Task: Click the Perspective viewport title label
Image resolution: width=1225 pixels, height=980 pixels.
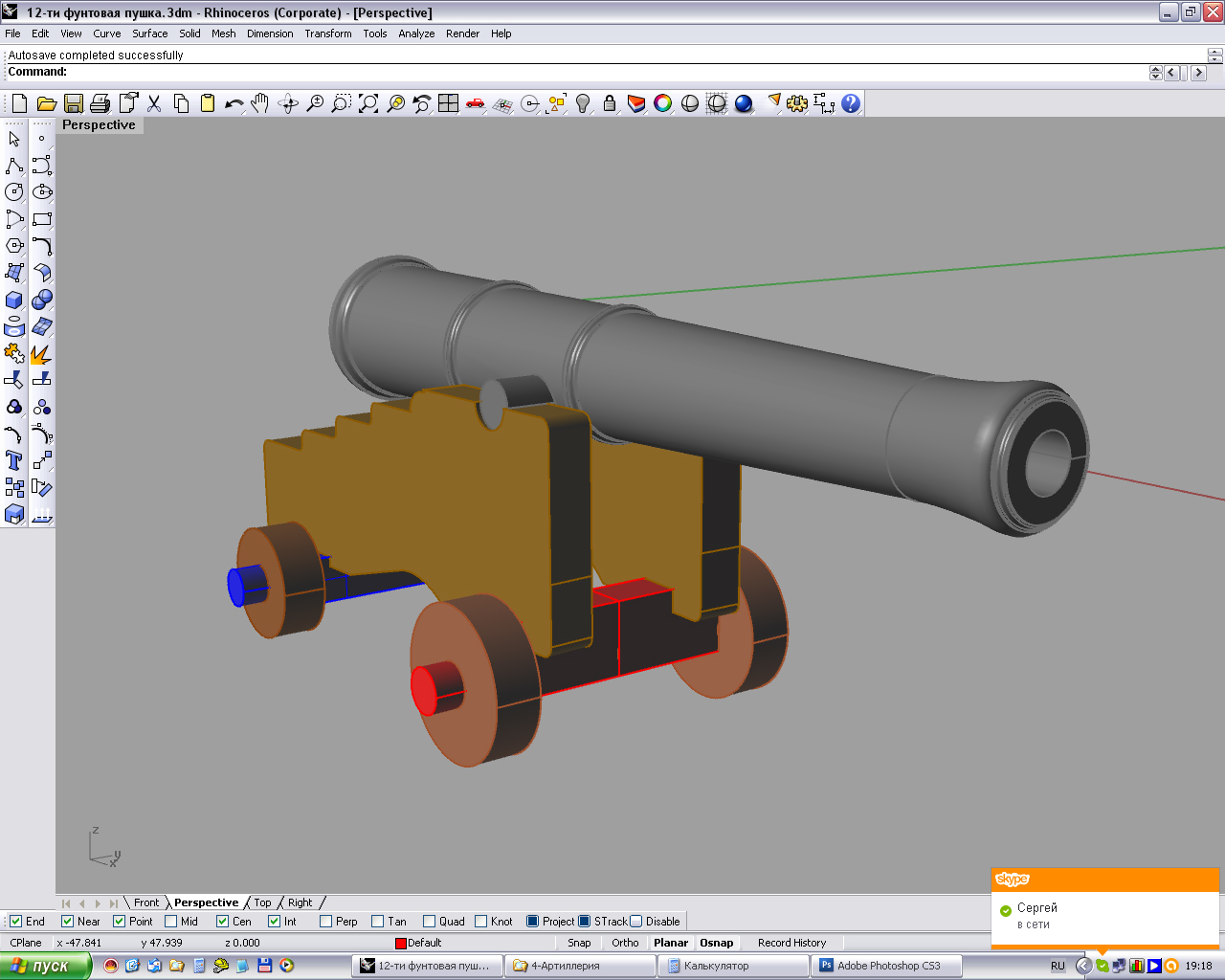Action: [99, 125]
